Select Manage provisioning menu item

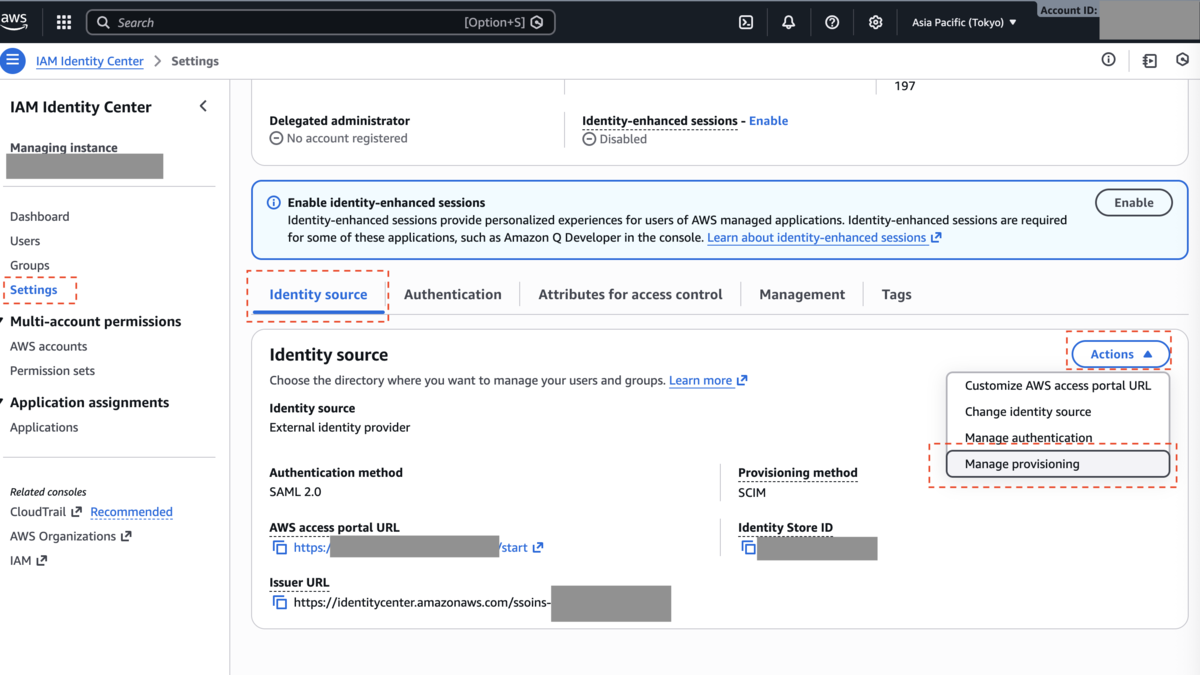pos(1057,463)
